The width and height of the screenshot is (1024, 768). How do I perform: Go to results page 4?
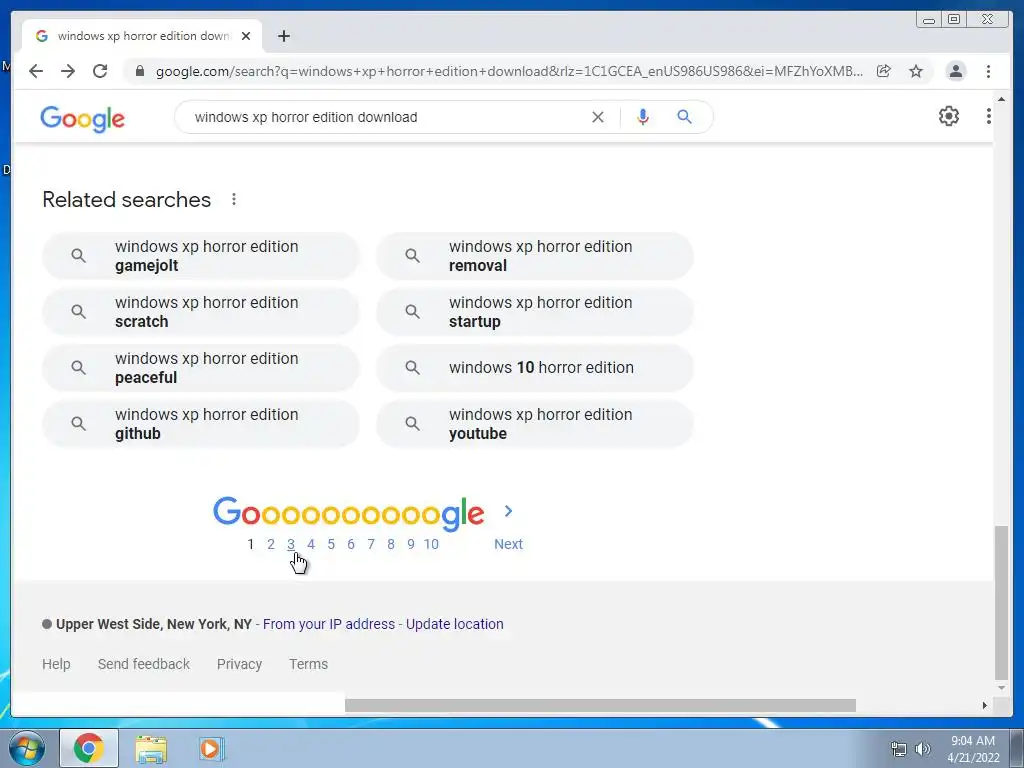tap(311, 544)
